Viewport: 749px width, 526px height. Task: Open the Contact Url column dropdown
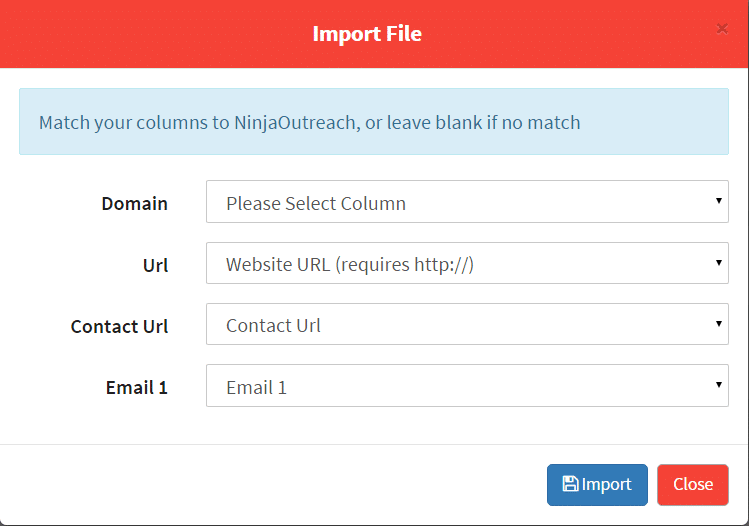coord(467,324)
